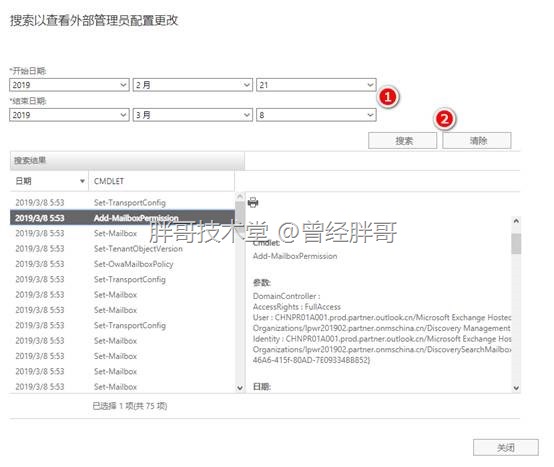The width and height of the screenshot is (554, 467).
Task: Click the 清除 clear button
Action: click(x=477, y=141)
